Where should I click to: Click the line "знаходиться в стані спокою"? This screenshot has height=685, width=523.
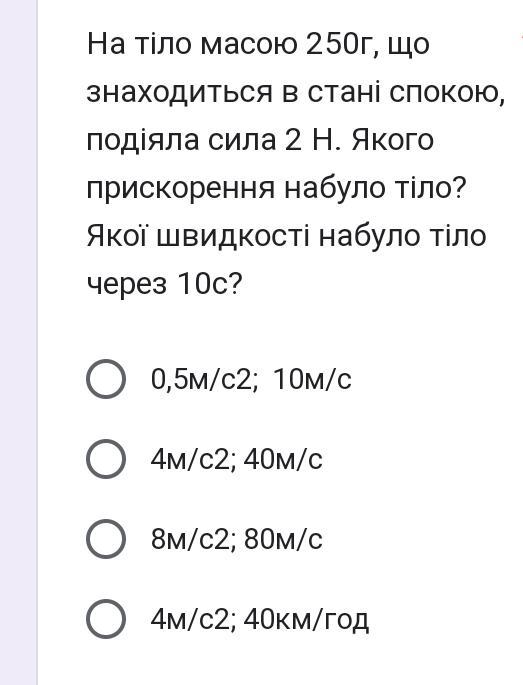pyautogui.click(x=296, y=93)
